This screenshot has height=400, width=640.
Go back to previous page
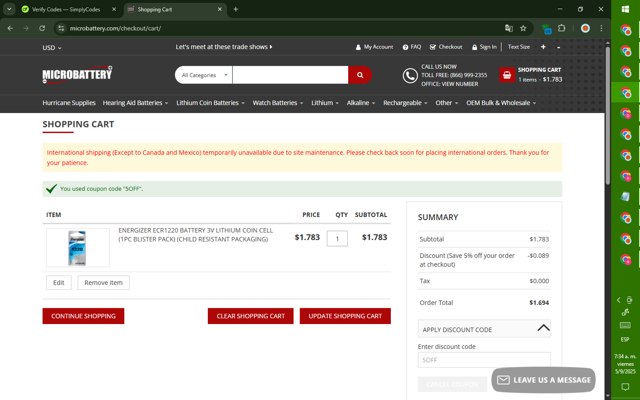(10, 28)
